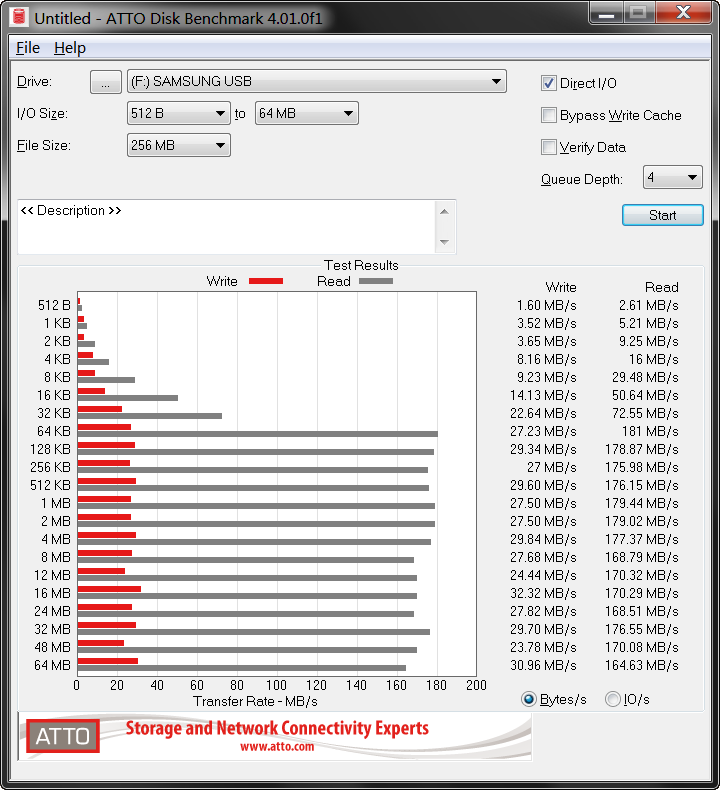Click the Start button

[x=663, y=215]
